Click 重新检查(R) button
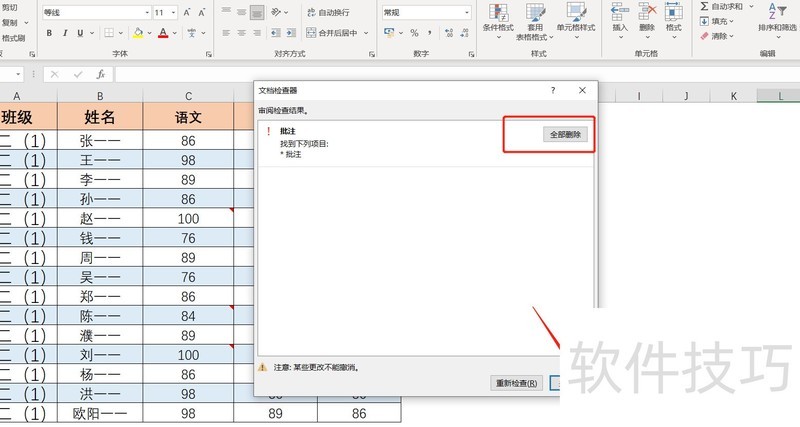The width and height of the screenshot is (800, 427). [516, 383]
